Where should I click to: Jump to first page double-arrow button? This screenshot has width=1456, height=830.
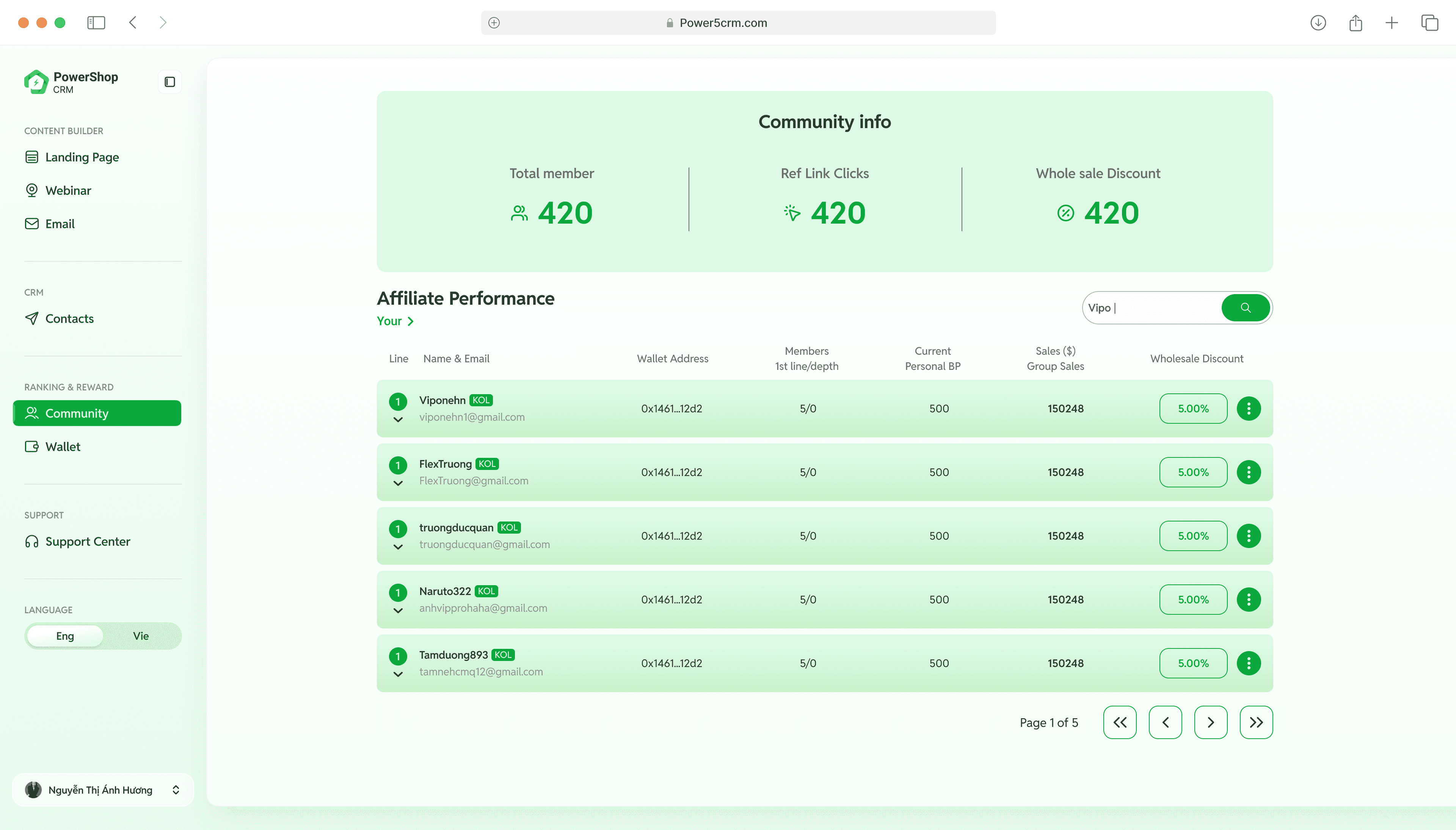(1120, 722)
